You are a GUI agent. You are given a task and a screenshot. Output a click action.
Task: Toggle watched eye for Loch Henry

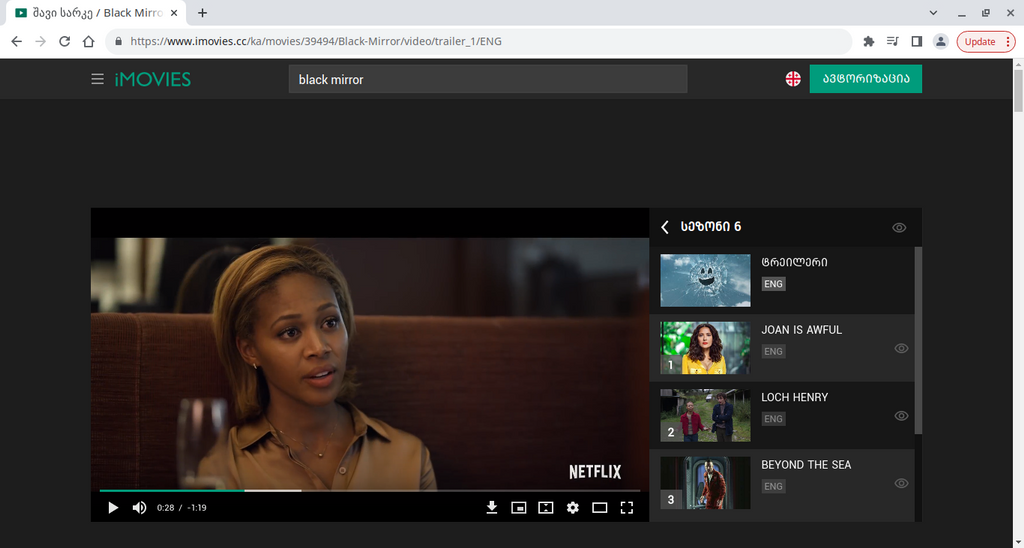(x=901, y=415)
